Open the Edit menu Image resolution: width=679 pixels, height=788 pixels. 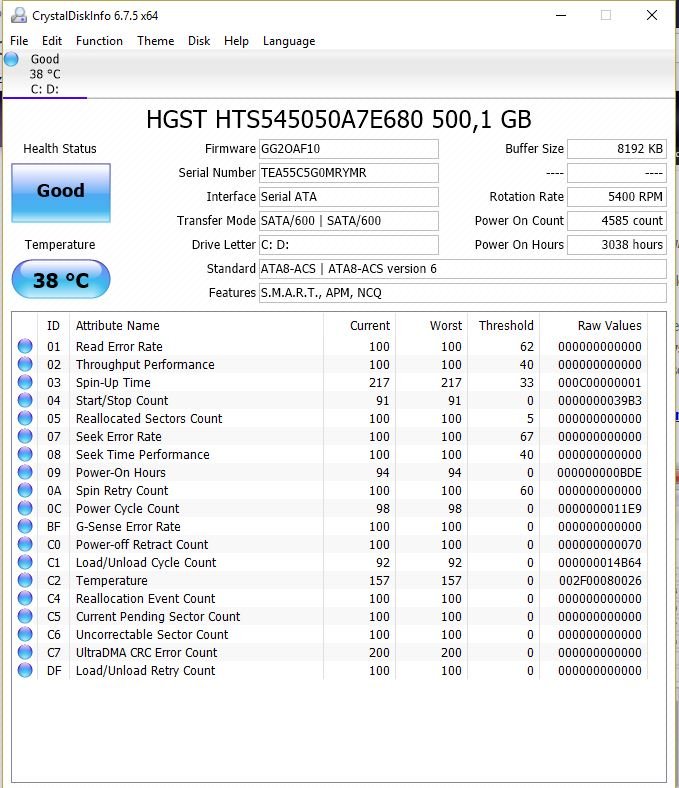pos(52,41)
